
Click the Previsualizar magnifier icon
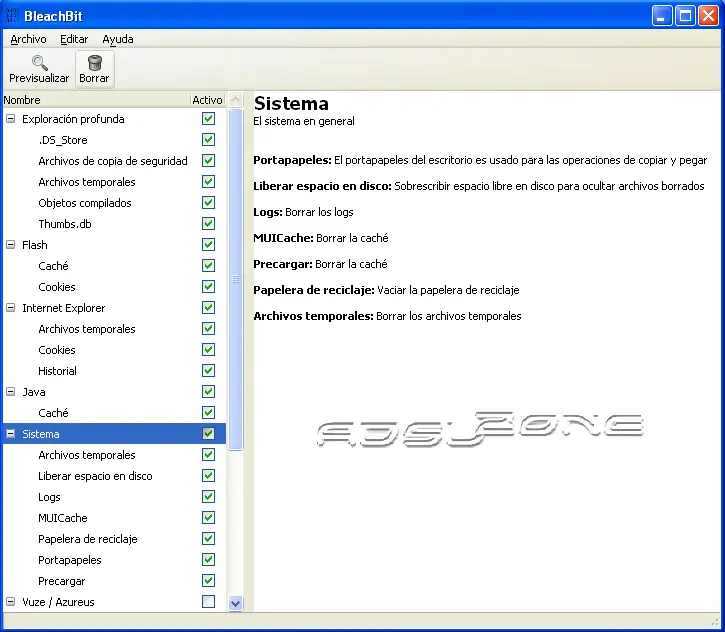[39, 62]
